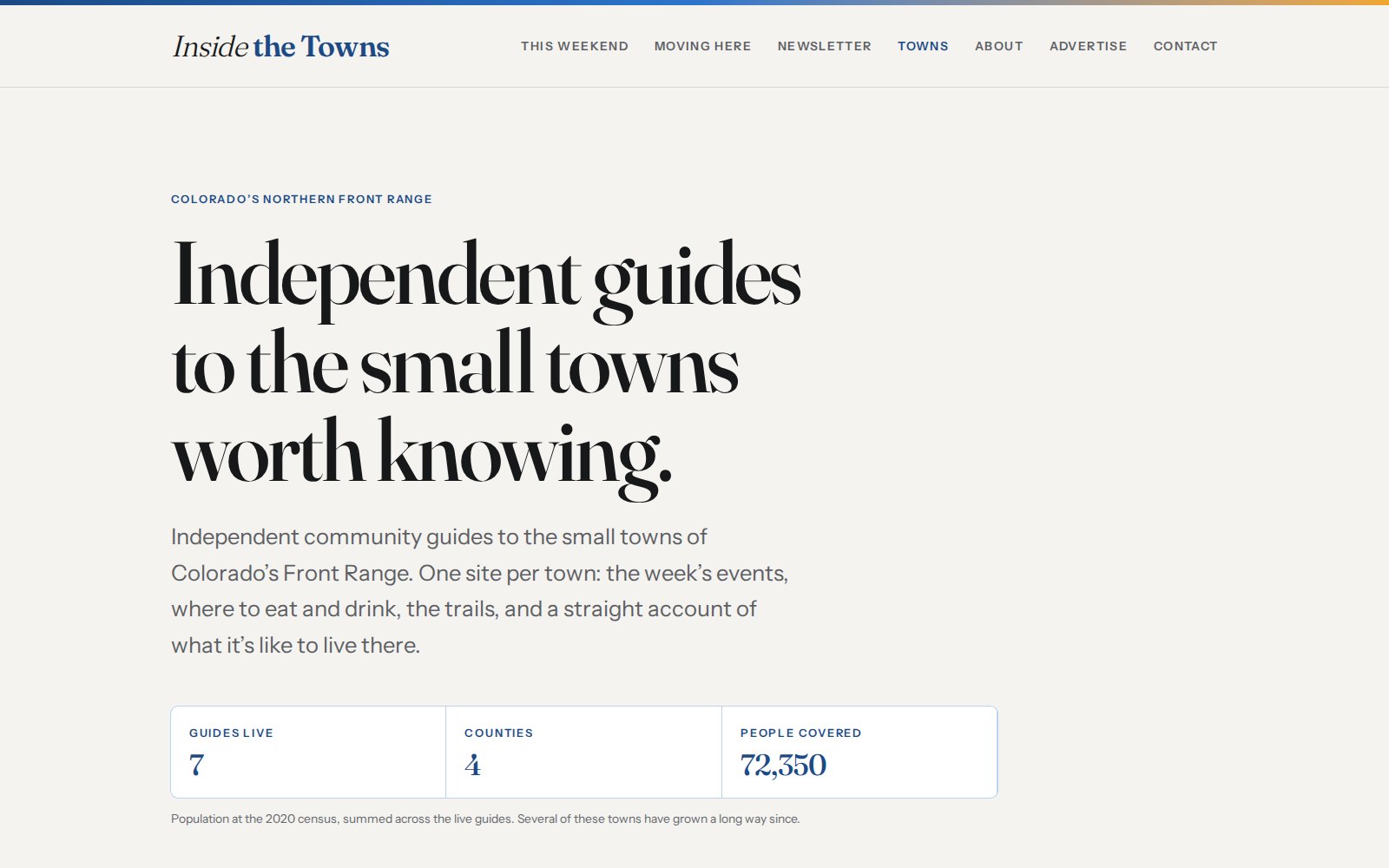Viewport: 1389px width, 868px height.
Task: Open the This Weekend nav link
Action: [575, 46]
